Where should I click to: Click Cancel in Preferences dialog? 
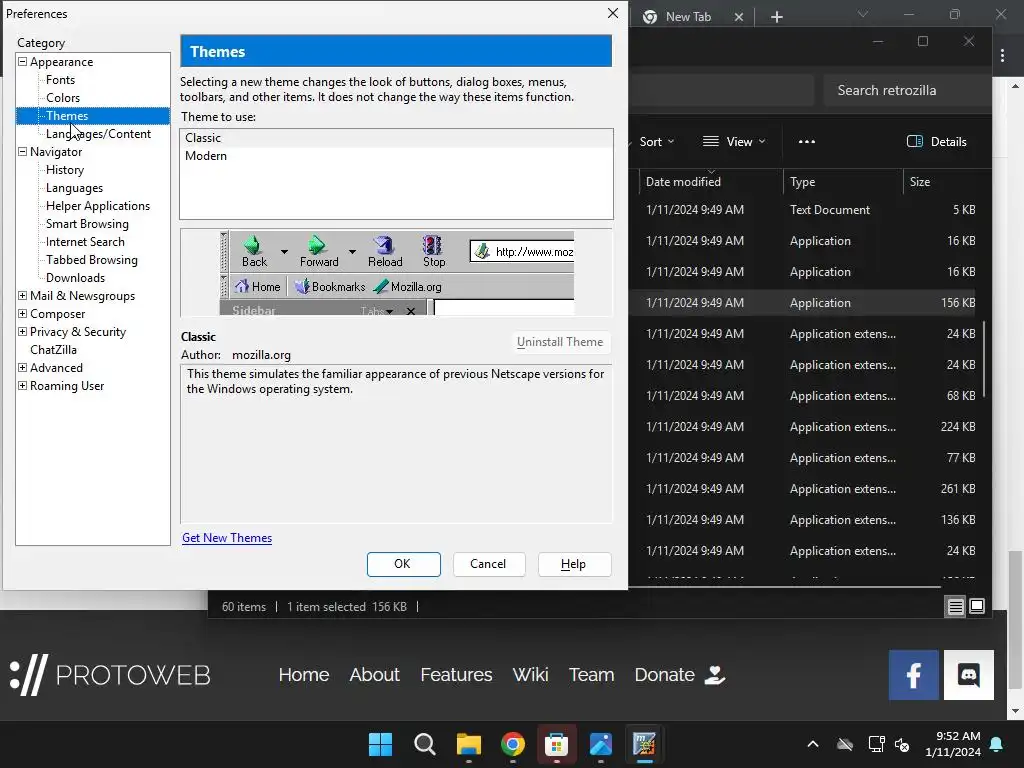click(488, 564)
